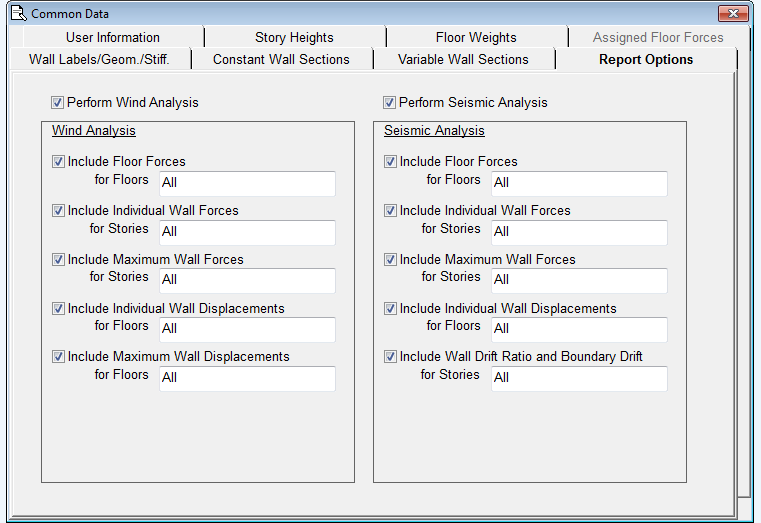Go to Wall Labels/Geom./Stiff. tab

pyautogui.click(x=99, y=59)
